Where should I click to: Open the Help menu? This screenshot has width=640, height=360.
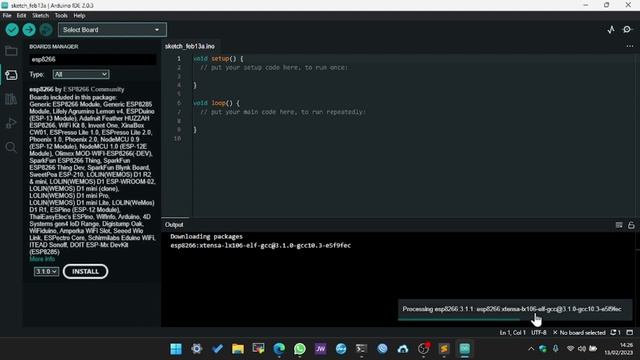pos(79,16)
